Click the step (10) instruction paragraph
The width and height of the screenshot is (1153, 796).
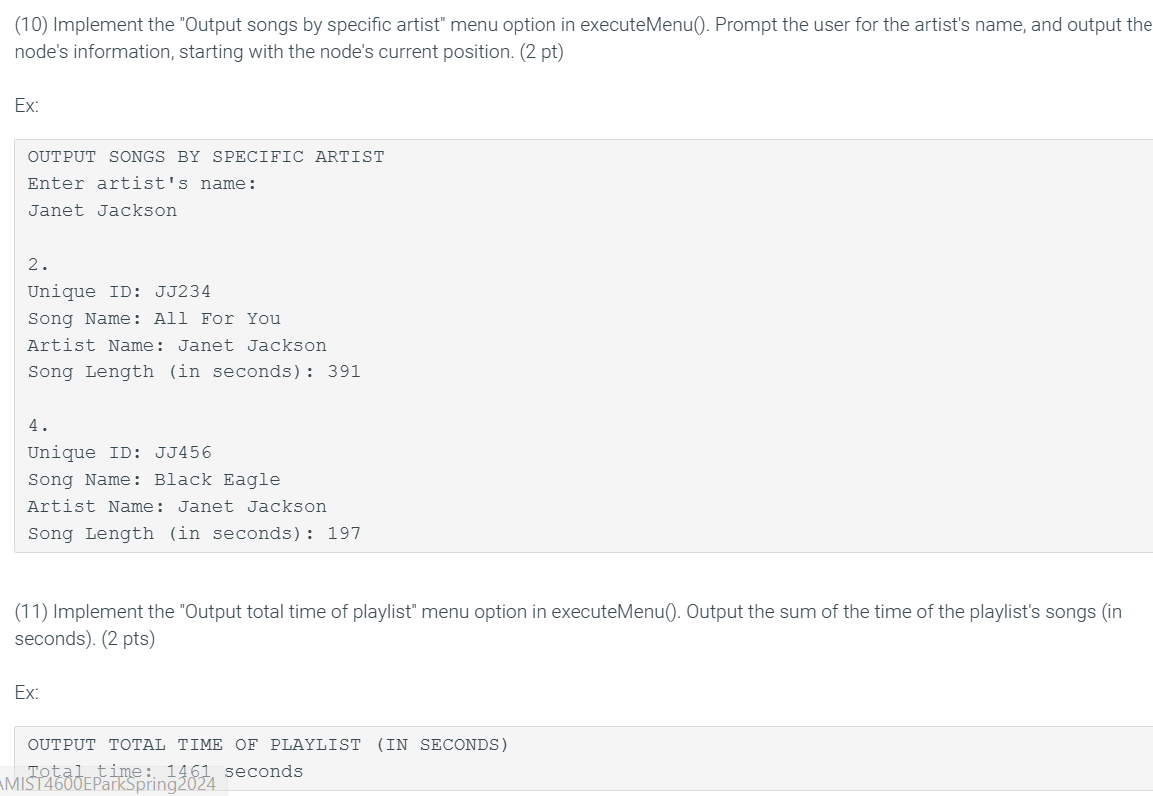click(583, 38)
